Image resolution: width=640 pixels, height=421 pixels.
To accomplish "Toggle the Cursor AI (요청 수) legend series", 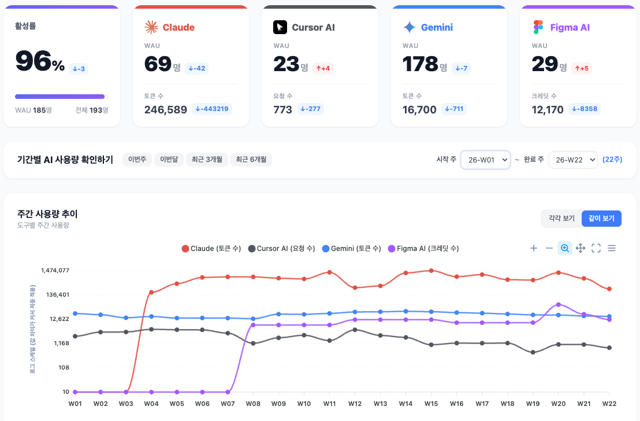I will 282,248.
